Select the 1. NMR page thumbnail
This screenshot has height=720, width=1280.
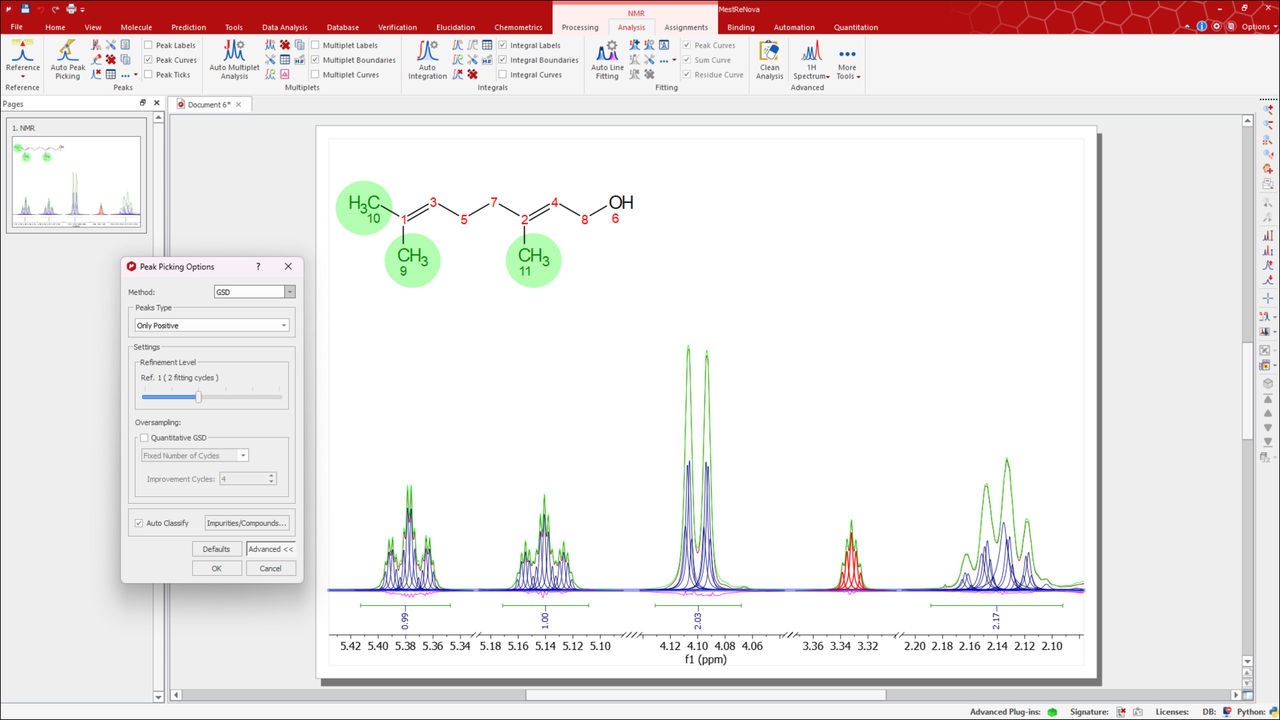click(75, 178)
